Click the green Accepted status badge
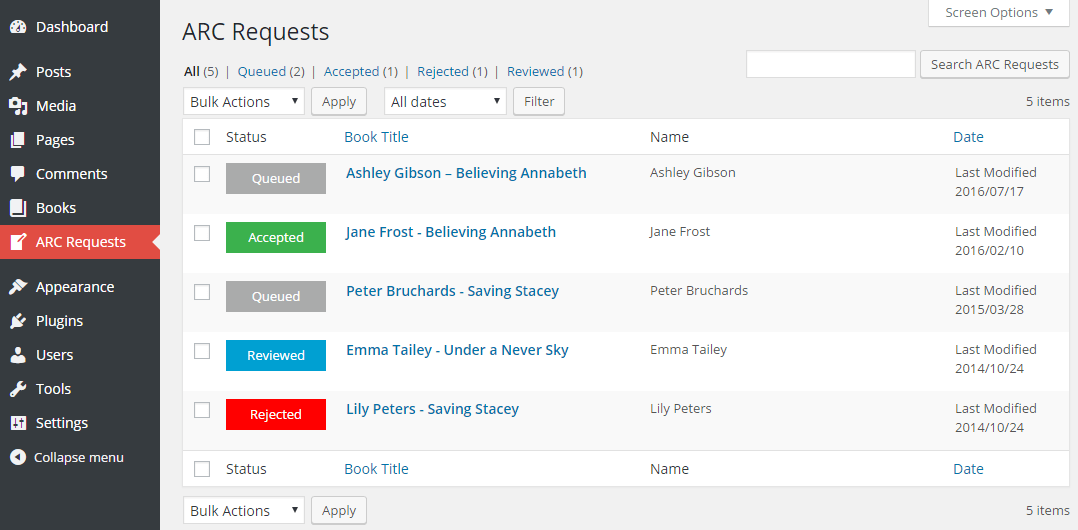Image resolution: width=1078 pixels, height=530 pixels. click(276, 238)
